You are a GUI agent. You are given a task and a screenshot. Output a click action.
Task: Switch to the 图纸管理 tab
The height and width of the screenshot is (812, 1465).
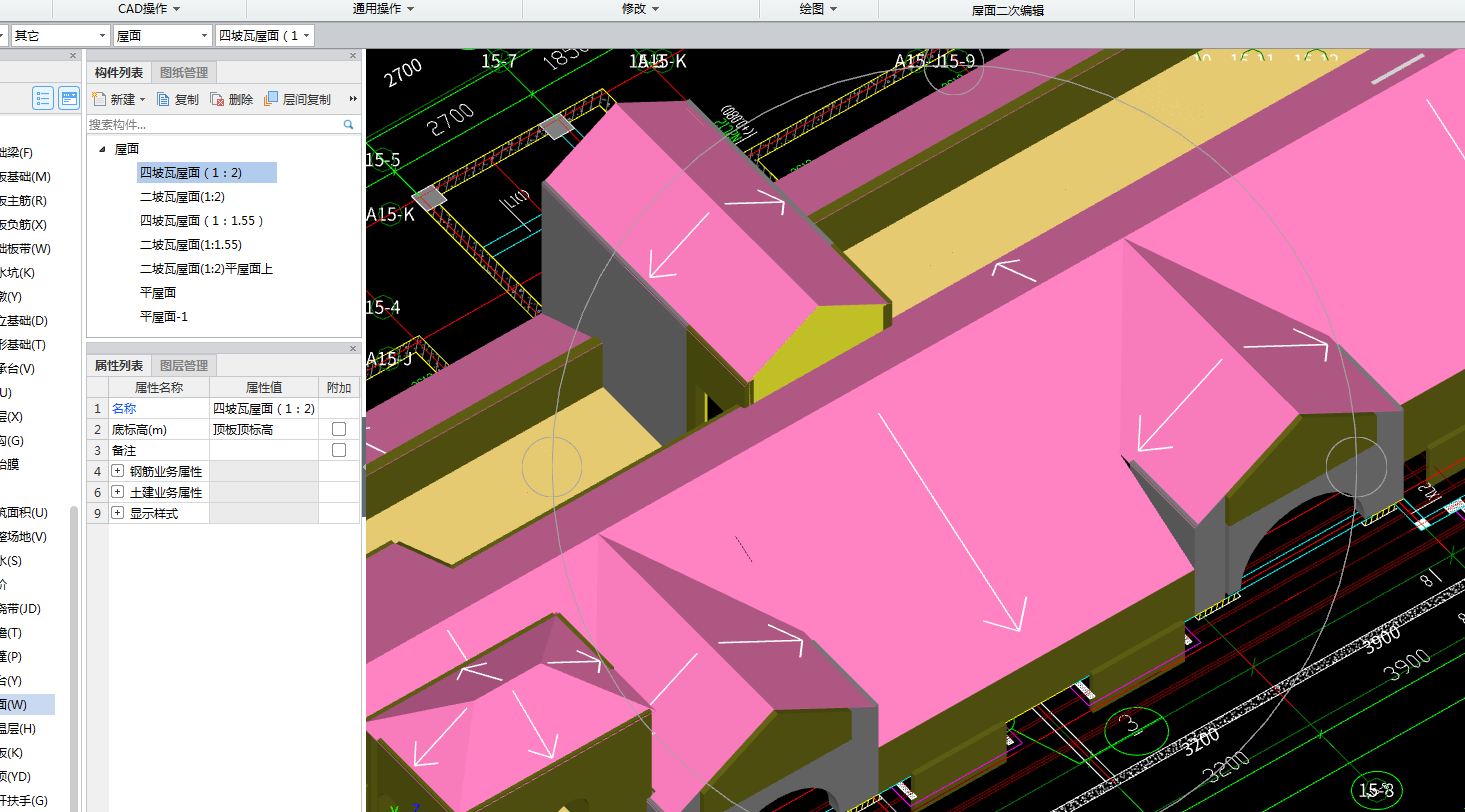183,72
